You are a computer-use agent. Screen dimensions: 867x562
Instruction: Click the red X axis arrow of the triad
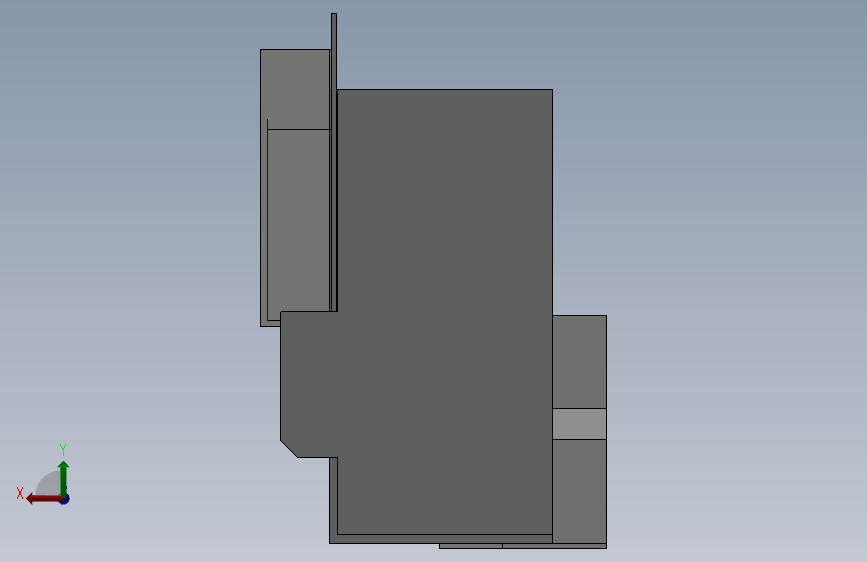(x=43, y=499)
